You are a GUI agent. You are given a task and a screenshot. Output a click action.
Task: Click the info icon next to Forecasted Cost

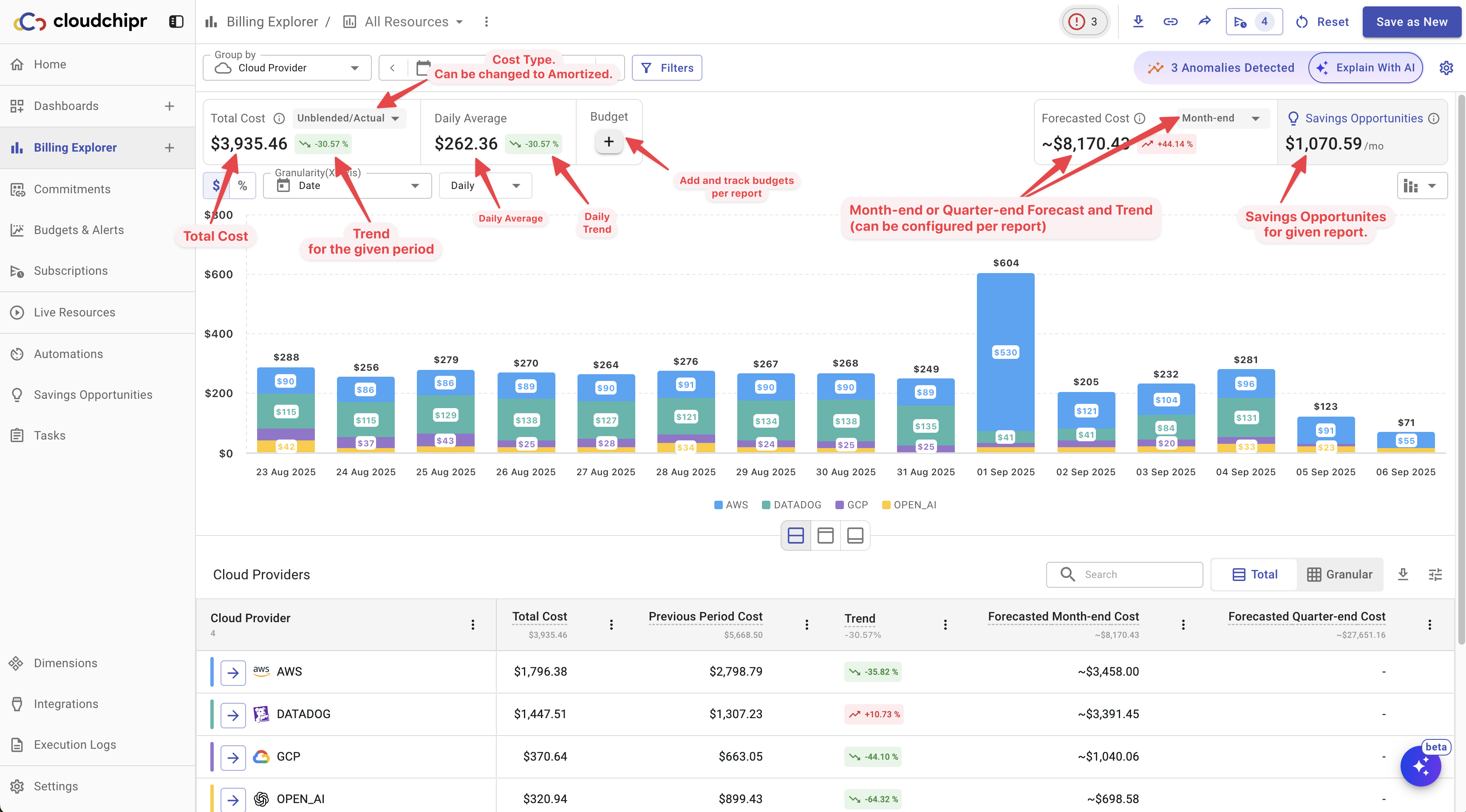[x=1139, y=118]
